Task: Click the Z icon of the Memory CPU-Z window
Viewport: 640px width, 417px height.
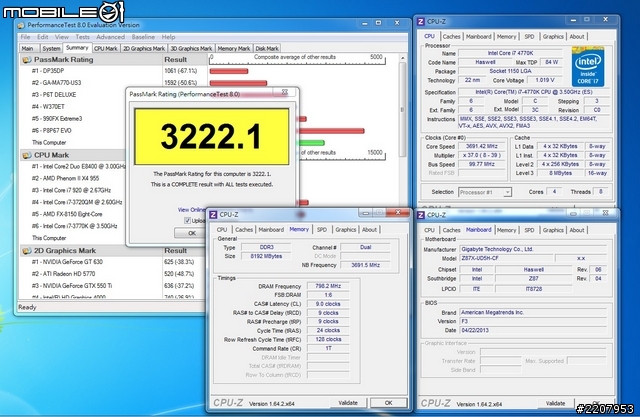Action: pos(213,214)
